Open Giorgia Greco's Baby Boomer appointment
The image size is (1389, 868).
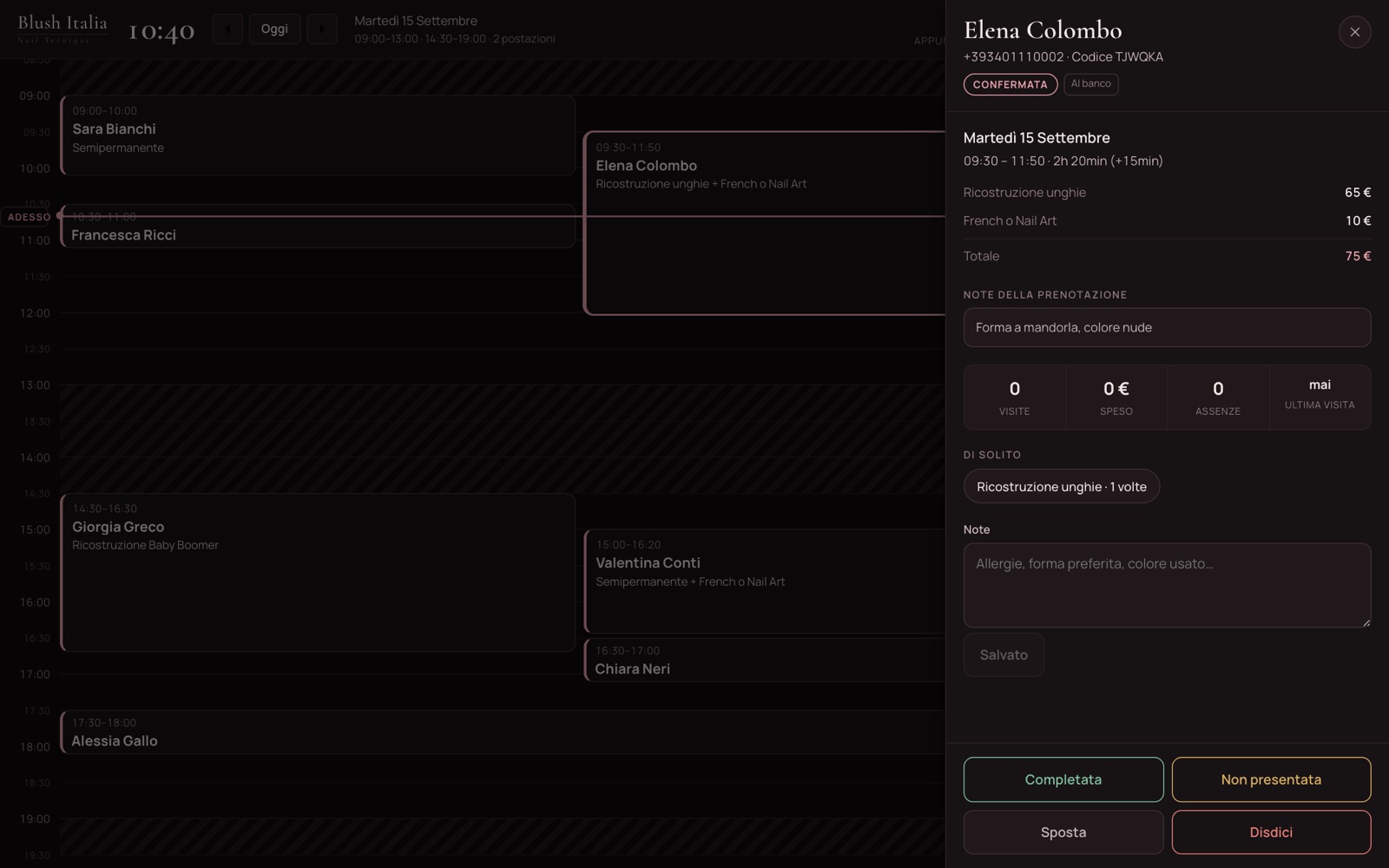(x=318, y=573)
